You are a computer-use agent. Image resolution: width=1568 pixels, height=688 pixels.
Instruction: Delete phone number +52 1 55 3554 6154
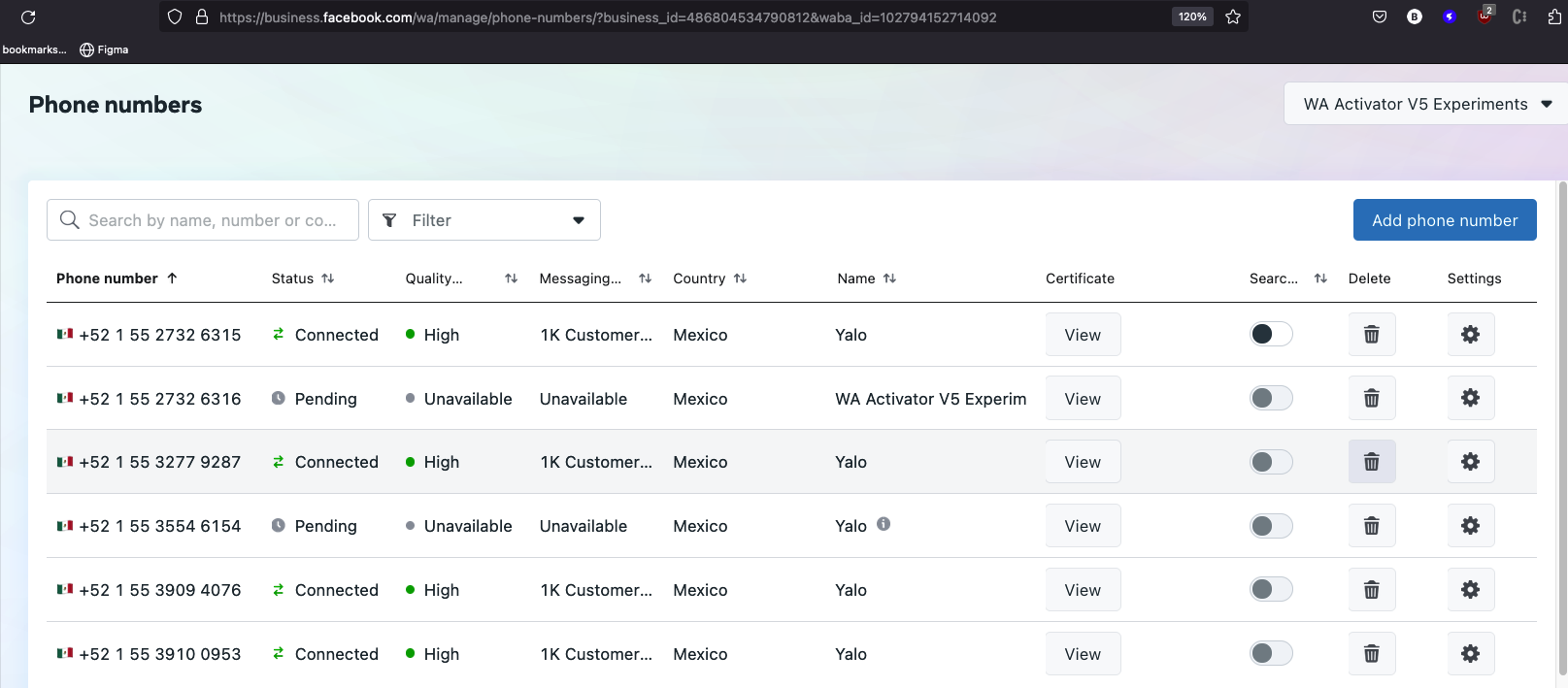(x=1372, y=526)
